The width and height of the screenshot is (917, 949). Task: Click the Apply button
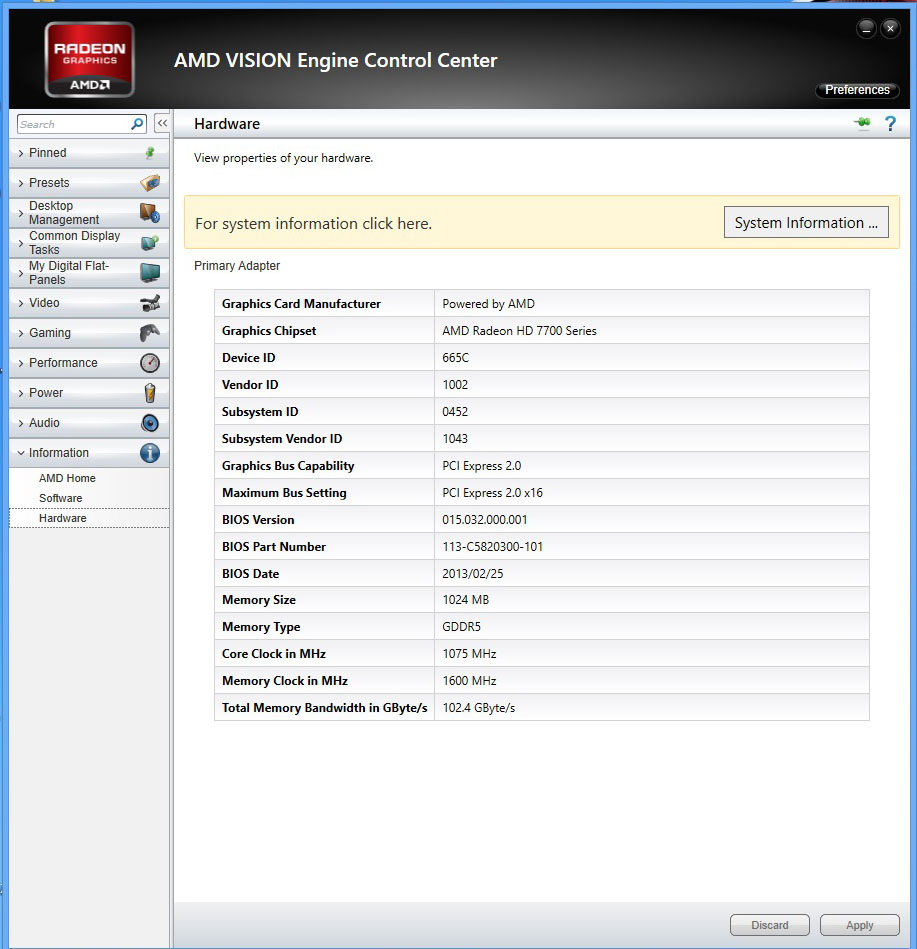[x=859, y=925]
